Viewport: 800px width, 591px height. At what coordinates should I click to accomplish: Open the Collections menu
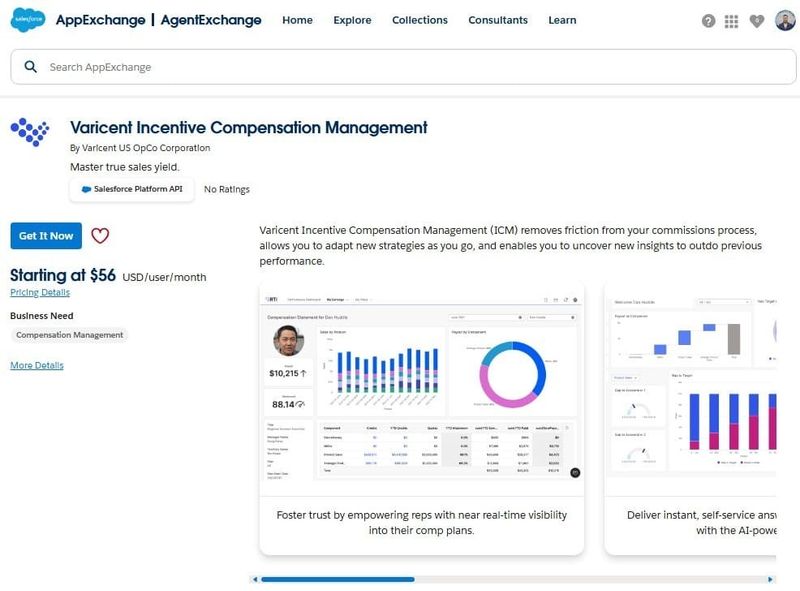[419, 20]
